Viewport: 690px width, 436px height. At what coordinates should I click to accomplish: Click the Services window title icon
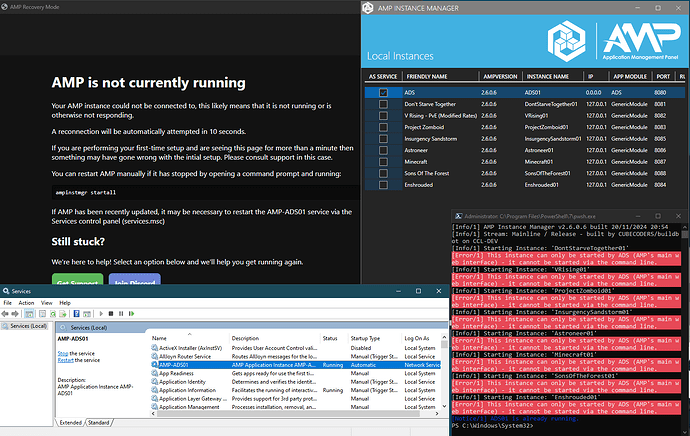6,291
